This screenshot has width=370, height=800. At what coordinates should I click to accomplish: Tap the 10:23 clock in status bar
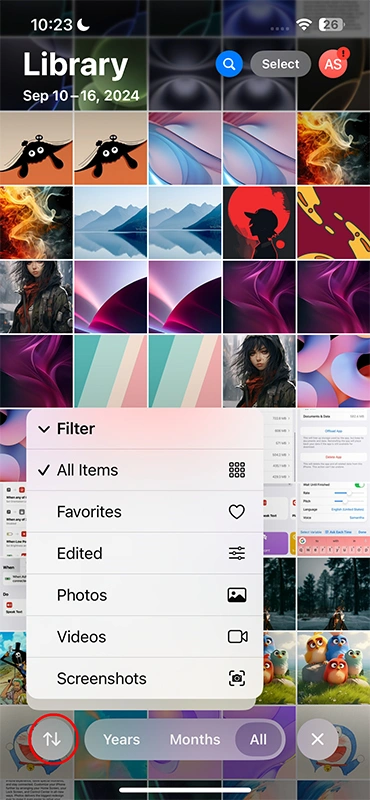pos(53,24)
